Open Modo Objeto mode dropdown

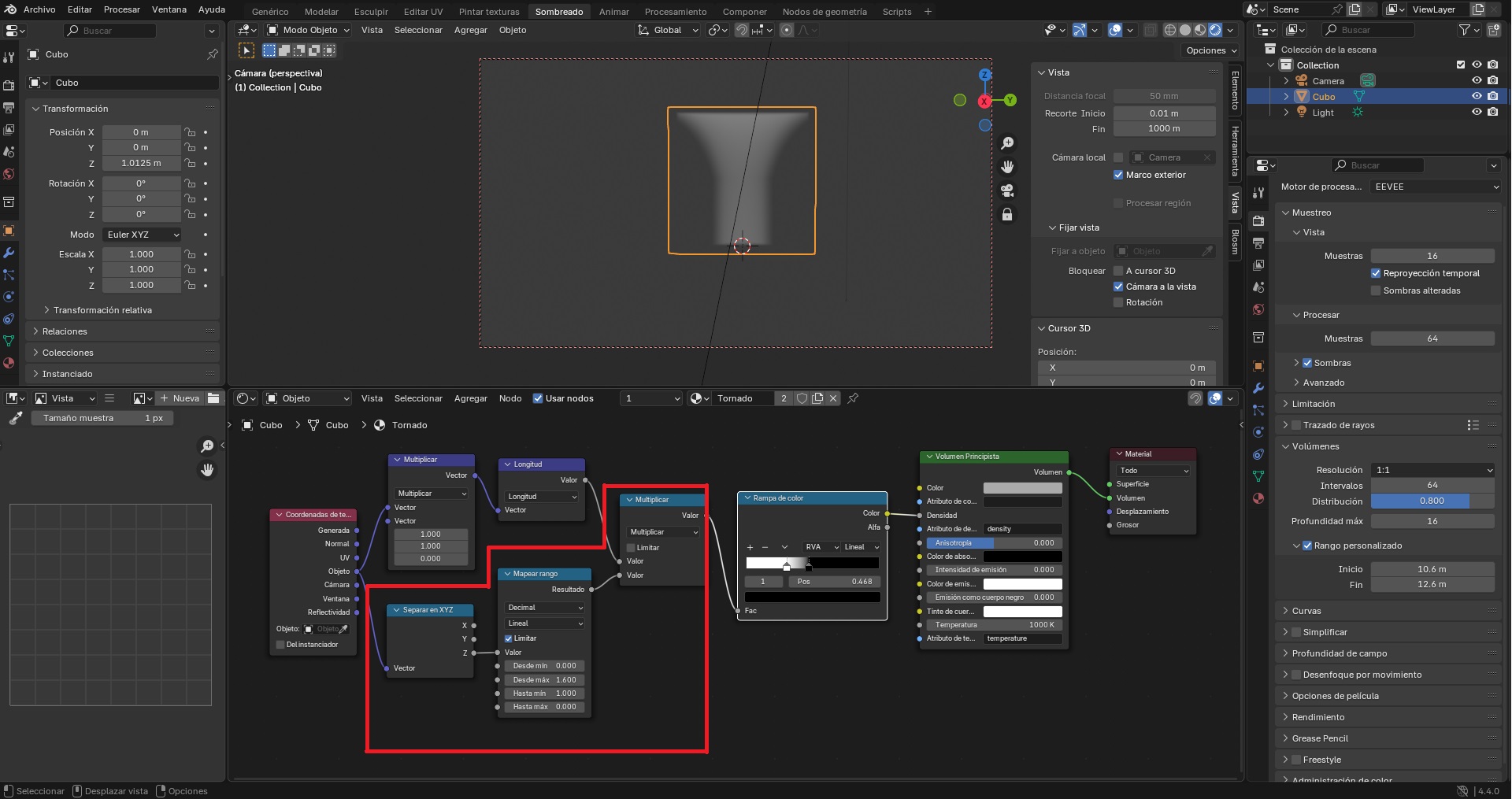(309, 30)
